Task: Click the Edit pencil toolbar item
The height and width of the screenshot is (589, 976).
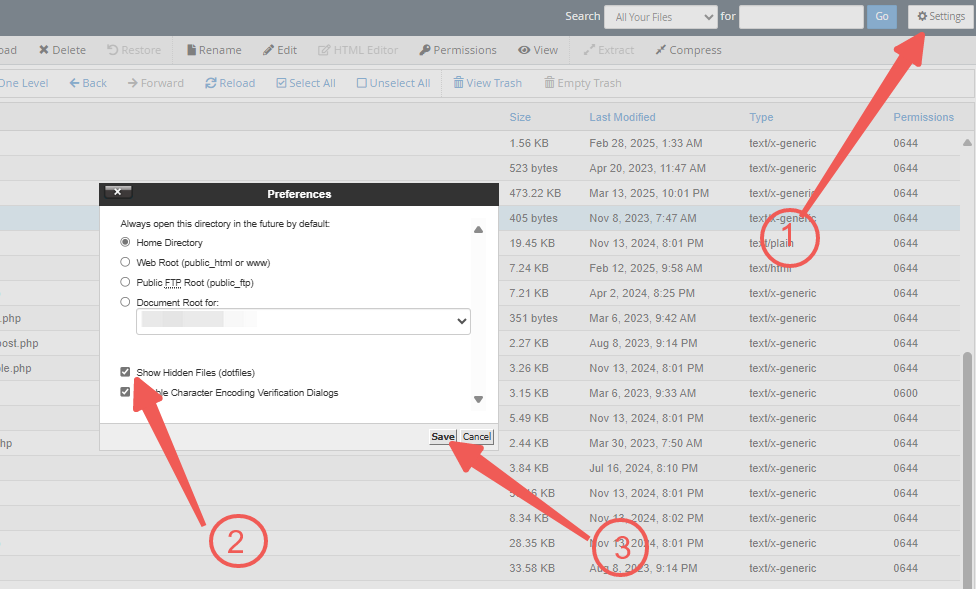Action: point(279,50)
